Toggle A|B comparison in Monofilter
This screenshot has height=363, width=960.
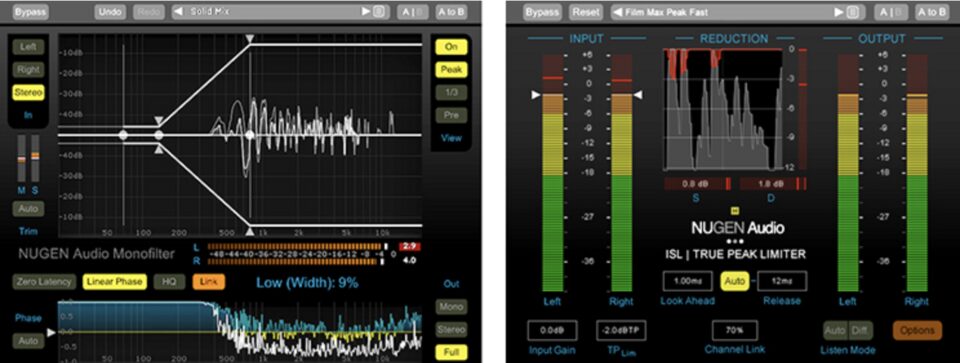[x=413, y=12]
